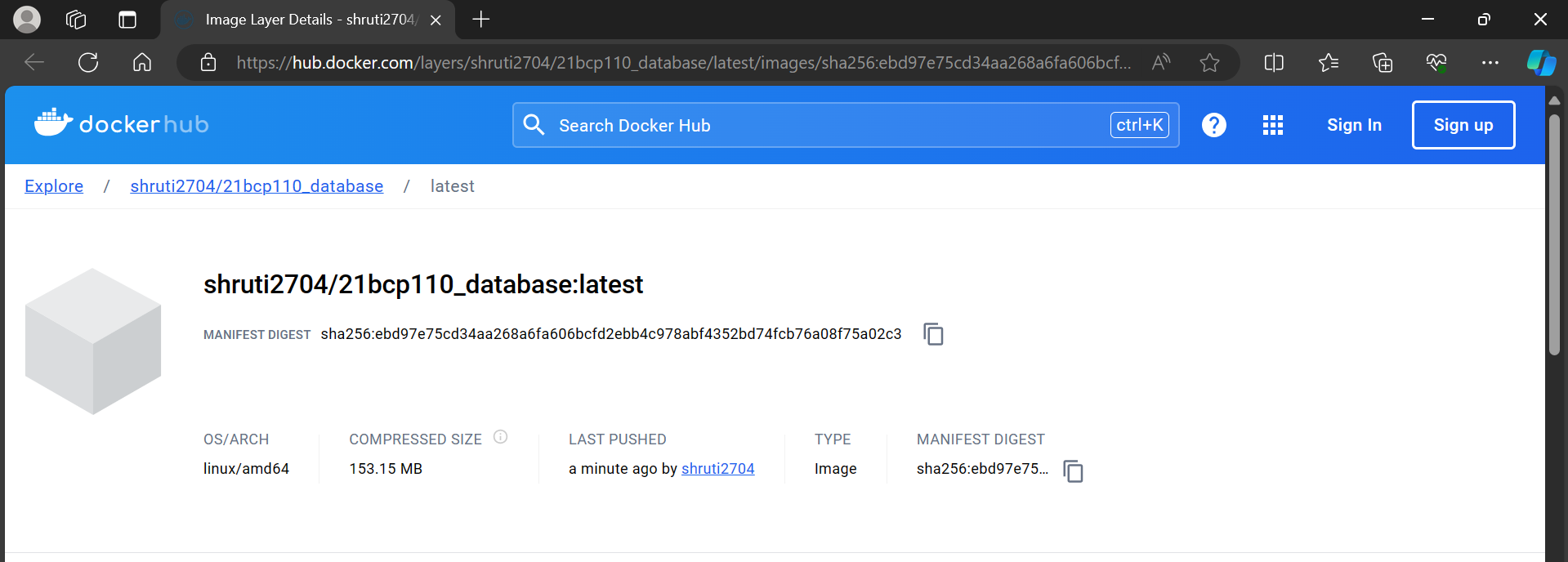Open the Copilot sidebar icon
This screenshot has height=562, width=1568.
click(x=1542, y=62)
